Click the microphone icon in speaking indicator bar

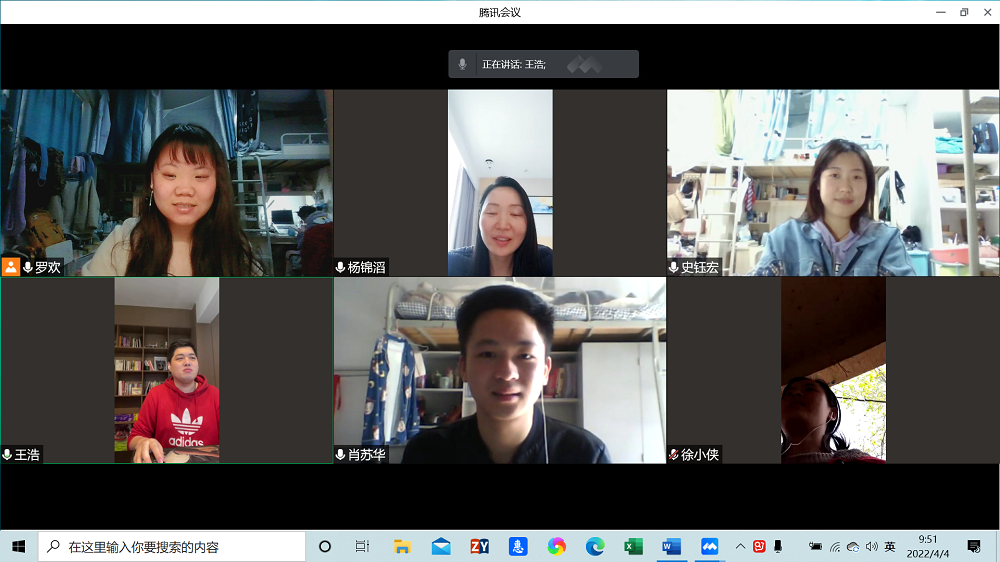(x=462, y=64)
